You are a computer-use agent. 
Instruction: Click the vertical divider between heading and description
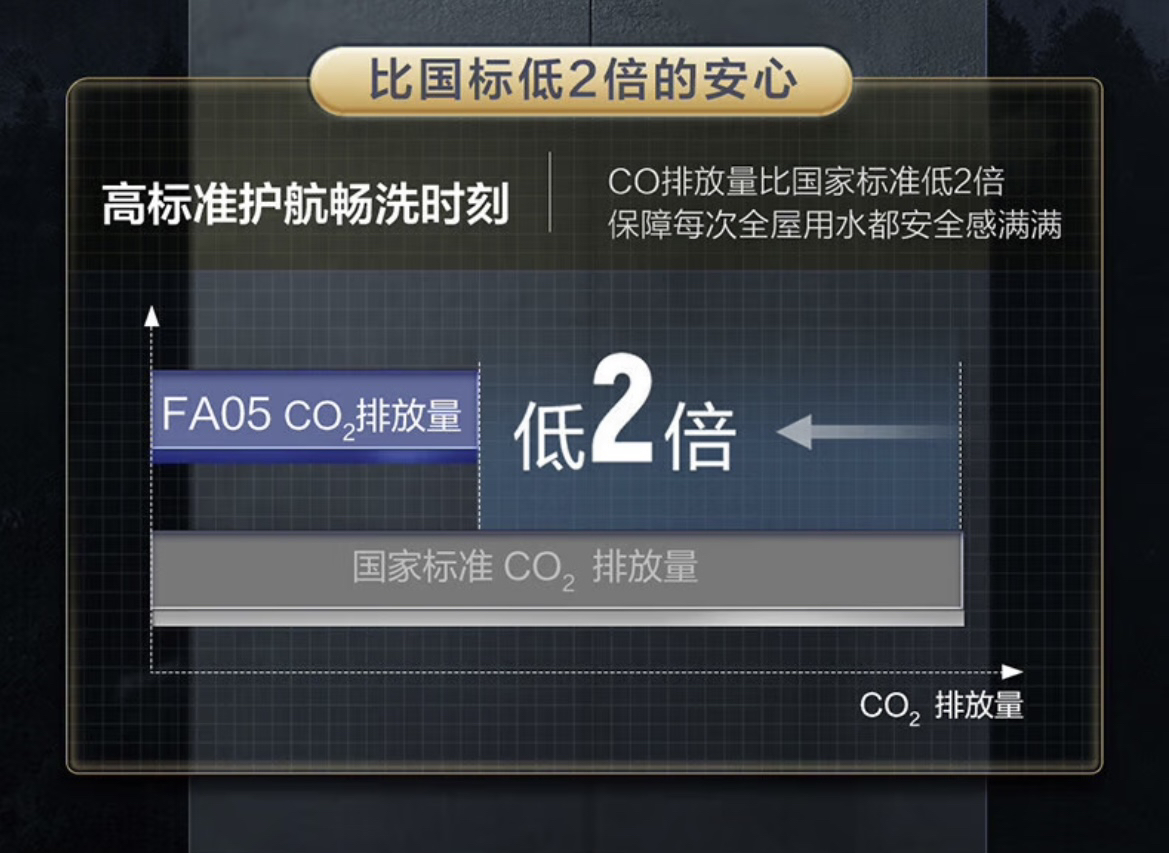click(x=550, y=192)
